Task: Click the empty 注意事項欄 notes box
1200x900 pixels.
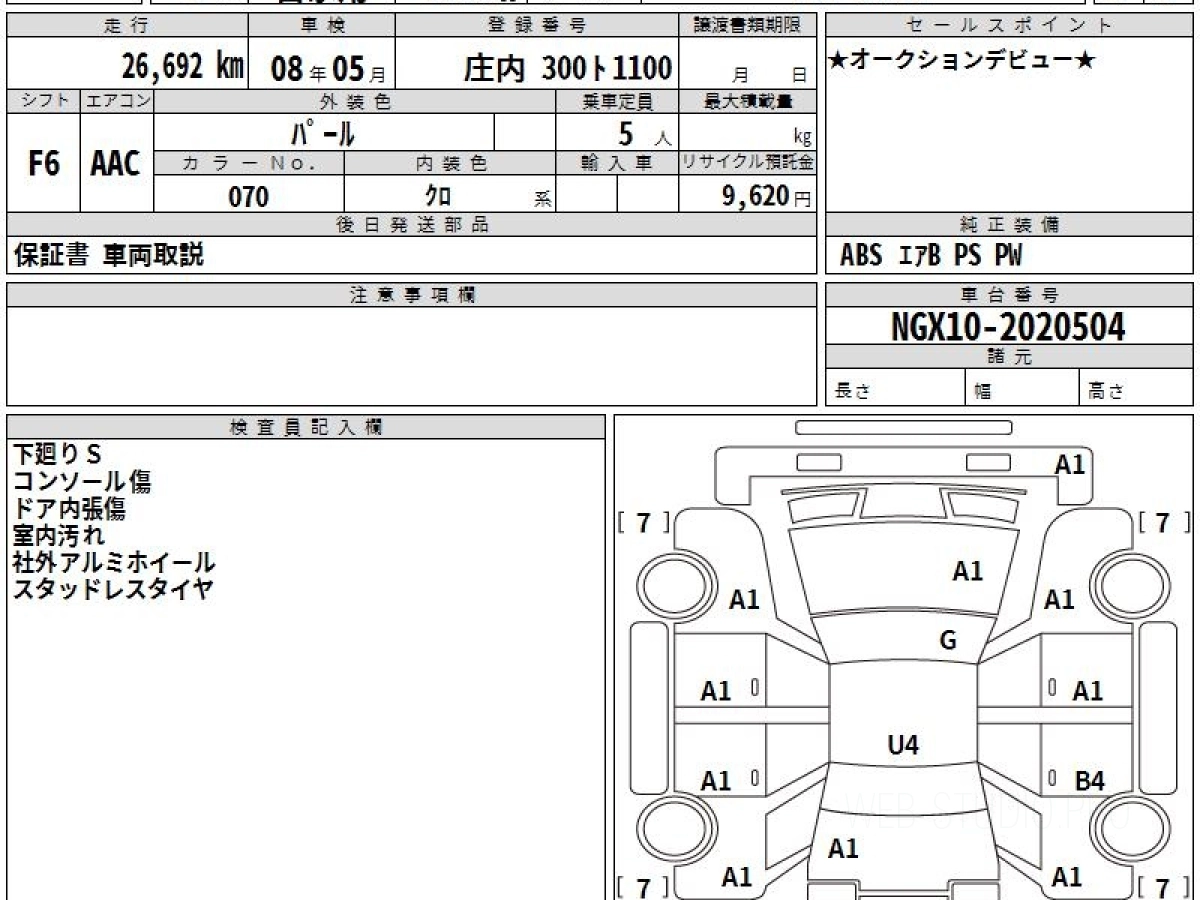Action: click(412, 356)
